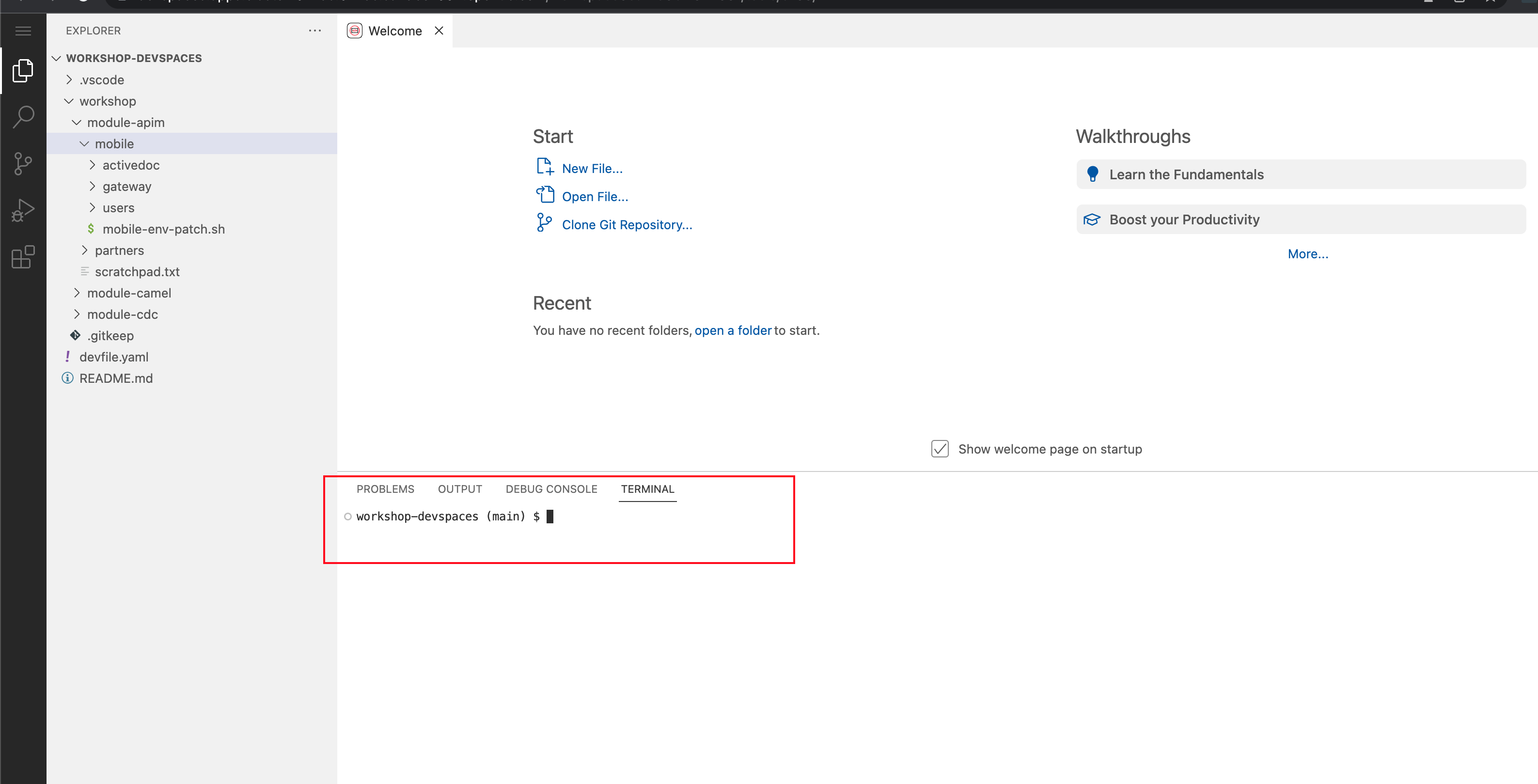Viewport: 1538px width, 784px height.
Task: Open the Extensions view icon
Action: (23, 257)
